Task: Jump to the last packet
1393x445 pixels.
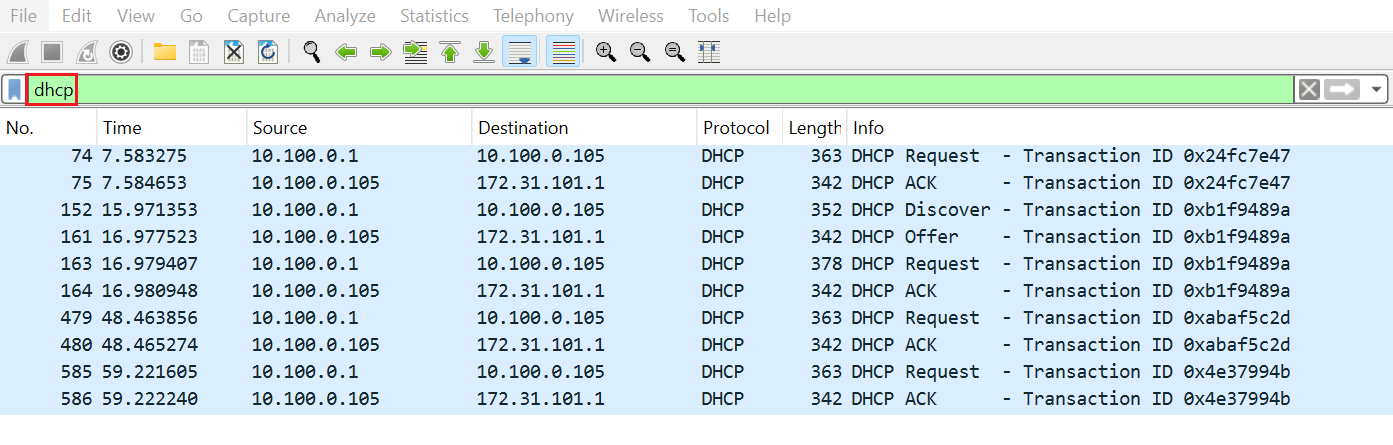Action: [x=484, y=52]
